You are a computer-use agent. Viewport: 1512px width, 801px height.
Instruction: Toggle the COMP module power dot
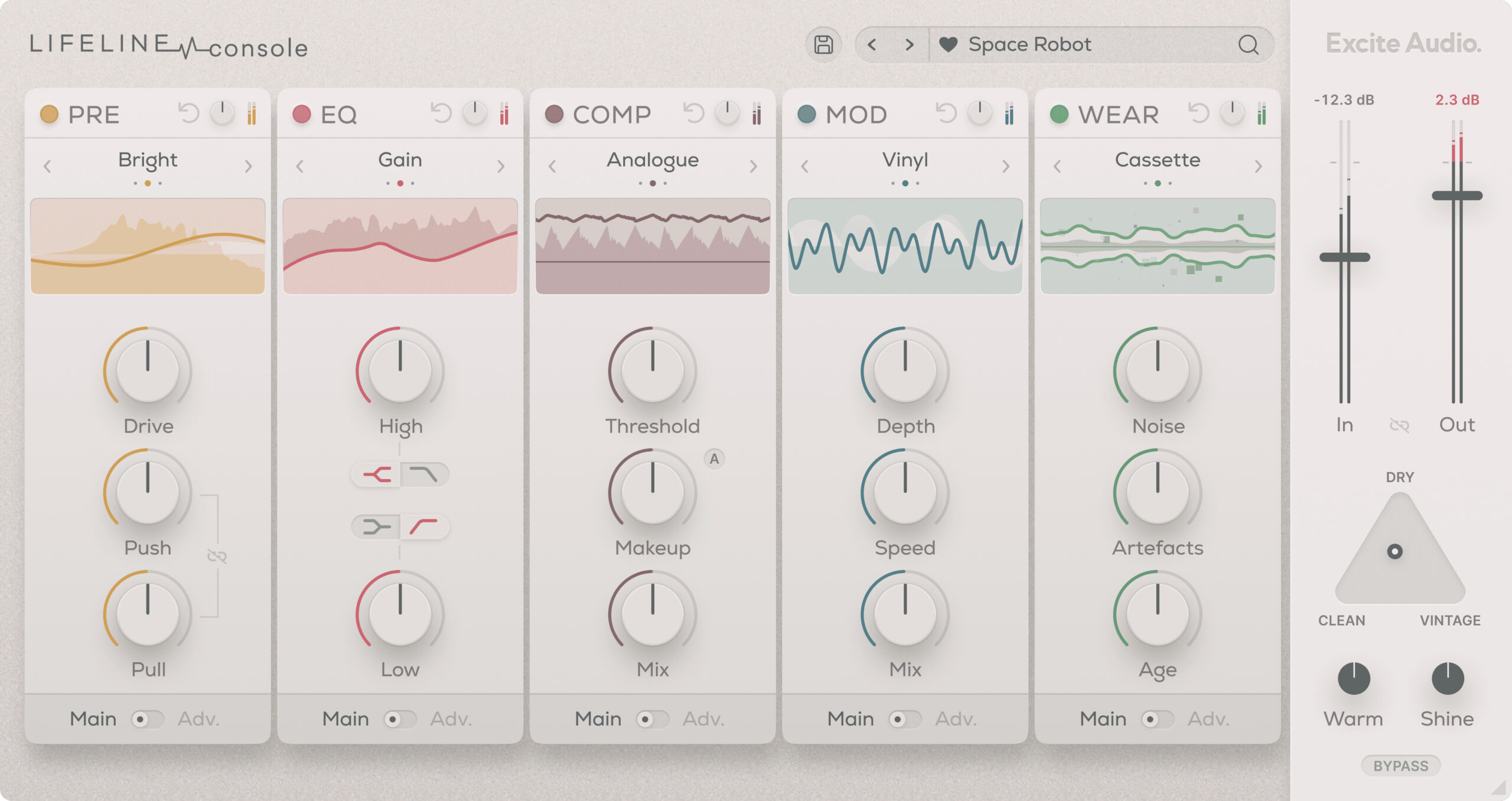tap(554, 114)
